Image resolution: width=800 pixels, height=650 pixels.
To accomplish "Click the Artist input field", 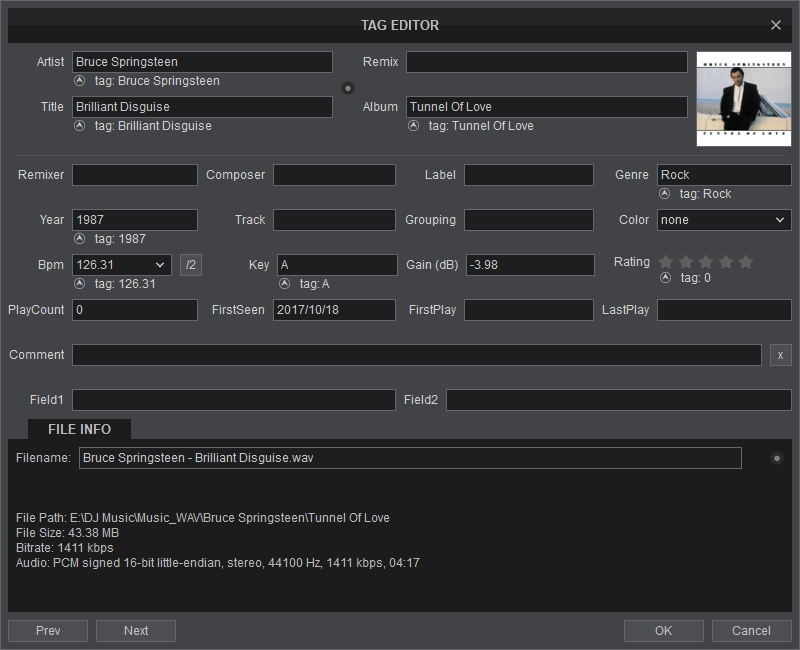I will point(202,62).
